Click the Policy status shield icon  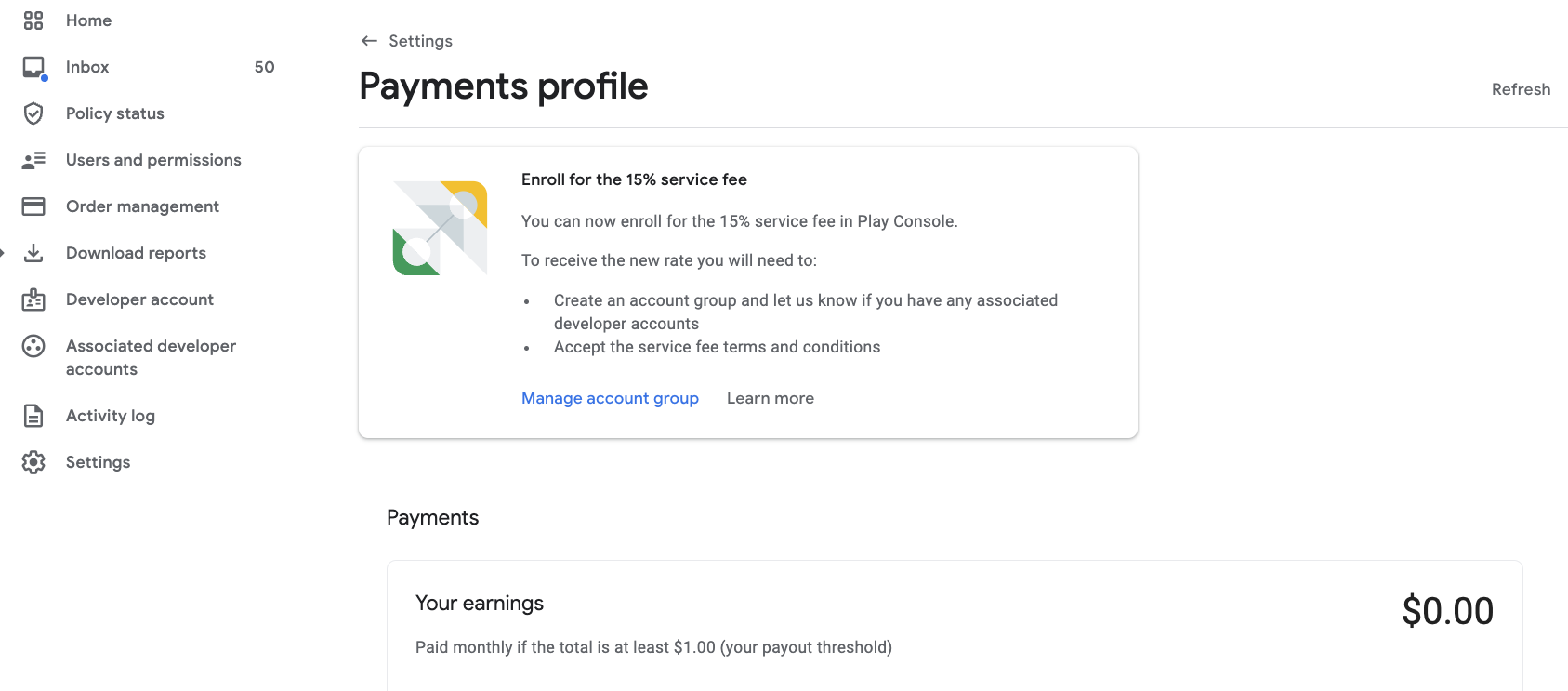tap(33, 113)
